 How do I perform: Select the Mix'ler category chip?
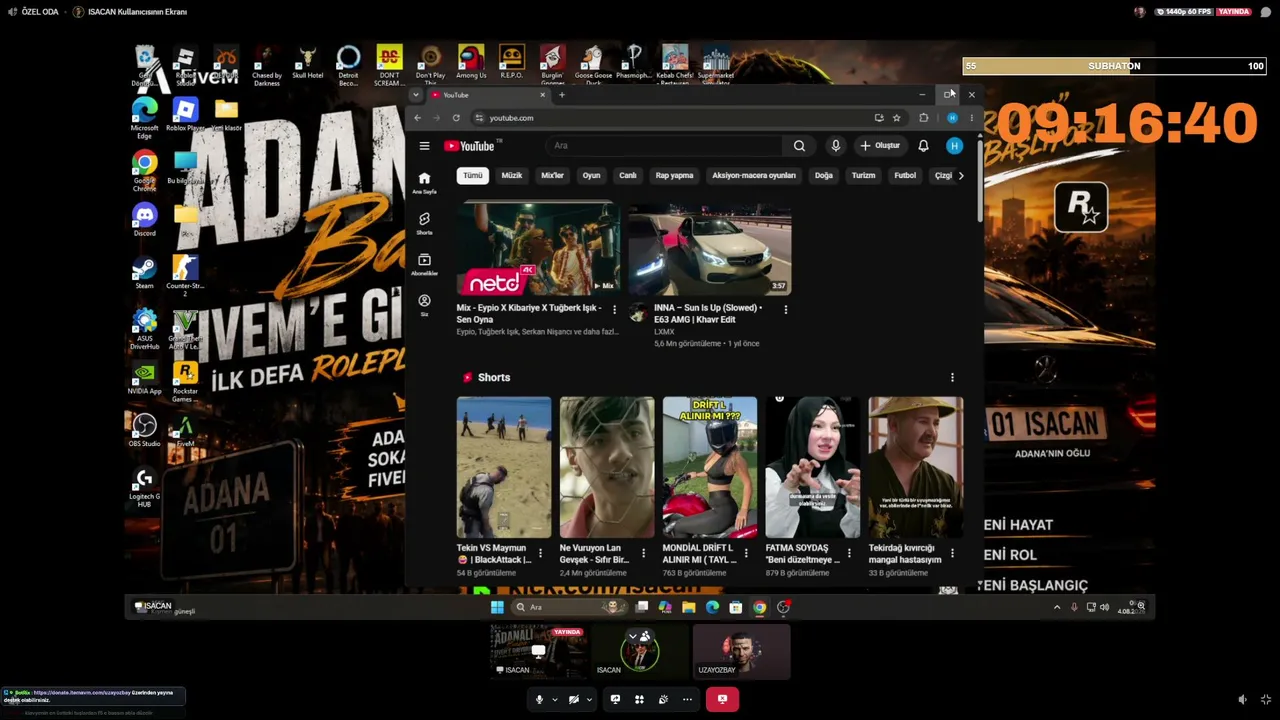coord(552,176)
